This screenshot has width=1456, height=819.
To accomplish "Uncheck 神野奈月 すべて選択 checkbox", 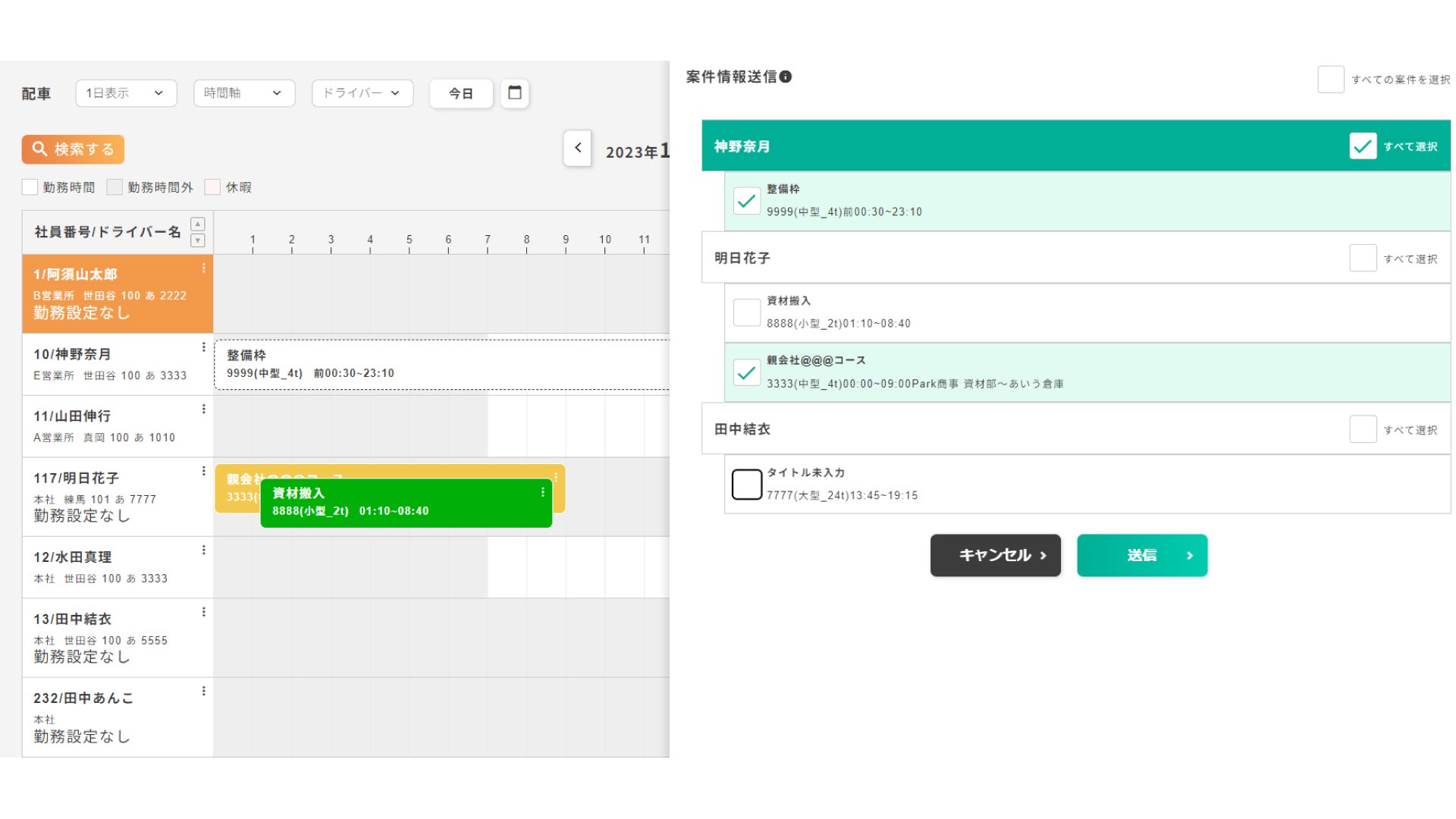I will [1362, 146].
